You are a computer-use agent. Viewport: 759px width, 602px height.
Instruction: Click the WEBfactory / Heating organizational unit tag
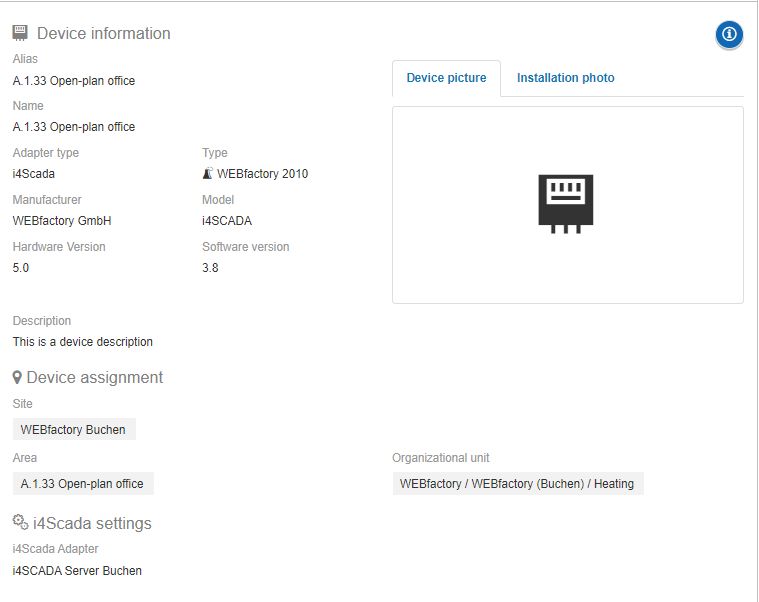[x=517, y=484]
